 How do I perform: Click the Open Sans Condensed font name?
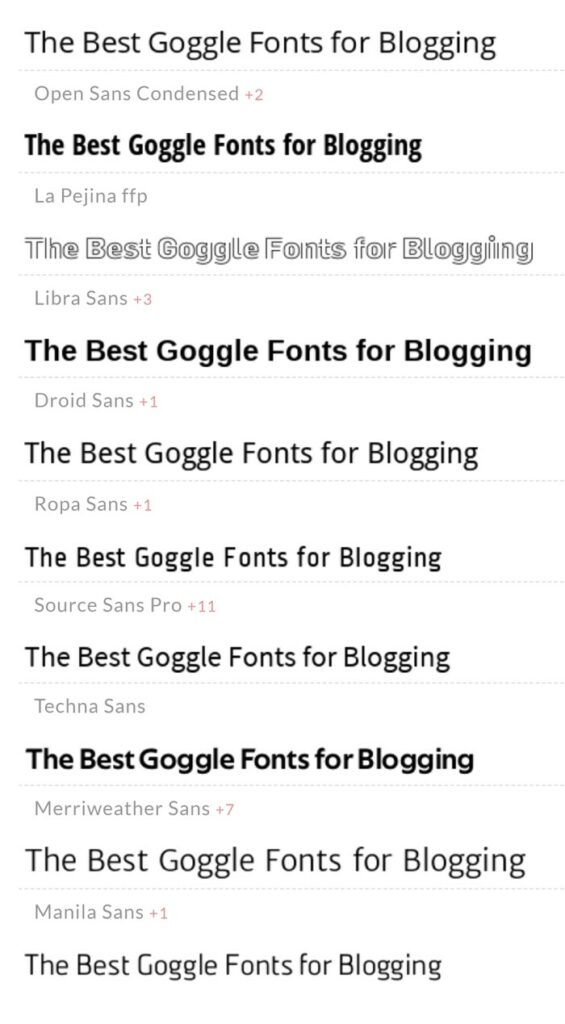(x=137, y=94)
